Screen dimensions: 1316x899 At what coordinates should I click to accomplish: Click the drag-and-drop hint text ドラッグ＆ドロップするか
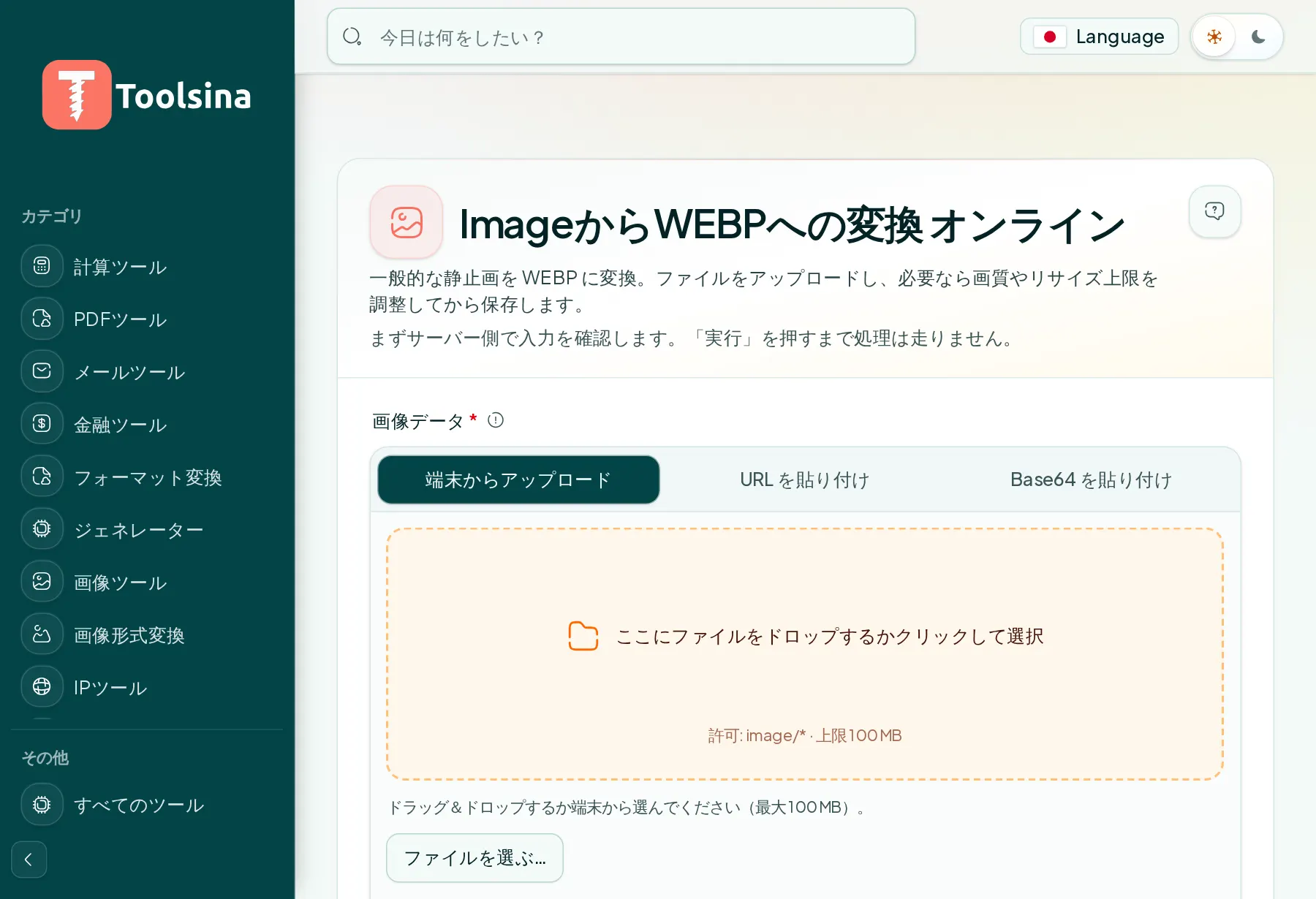pos(626,808)
